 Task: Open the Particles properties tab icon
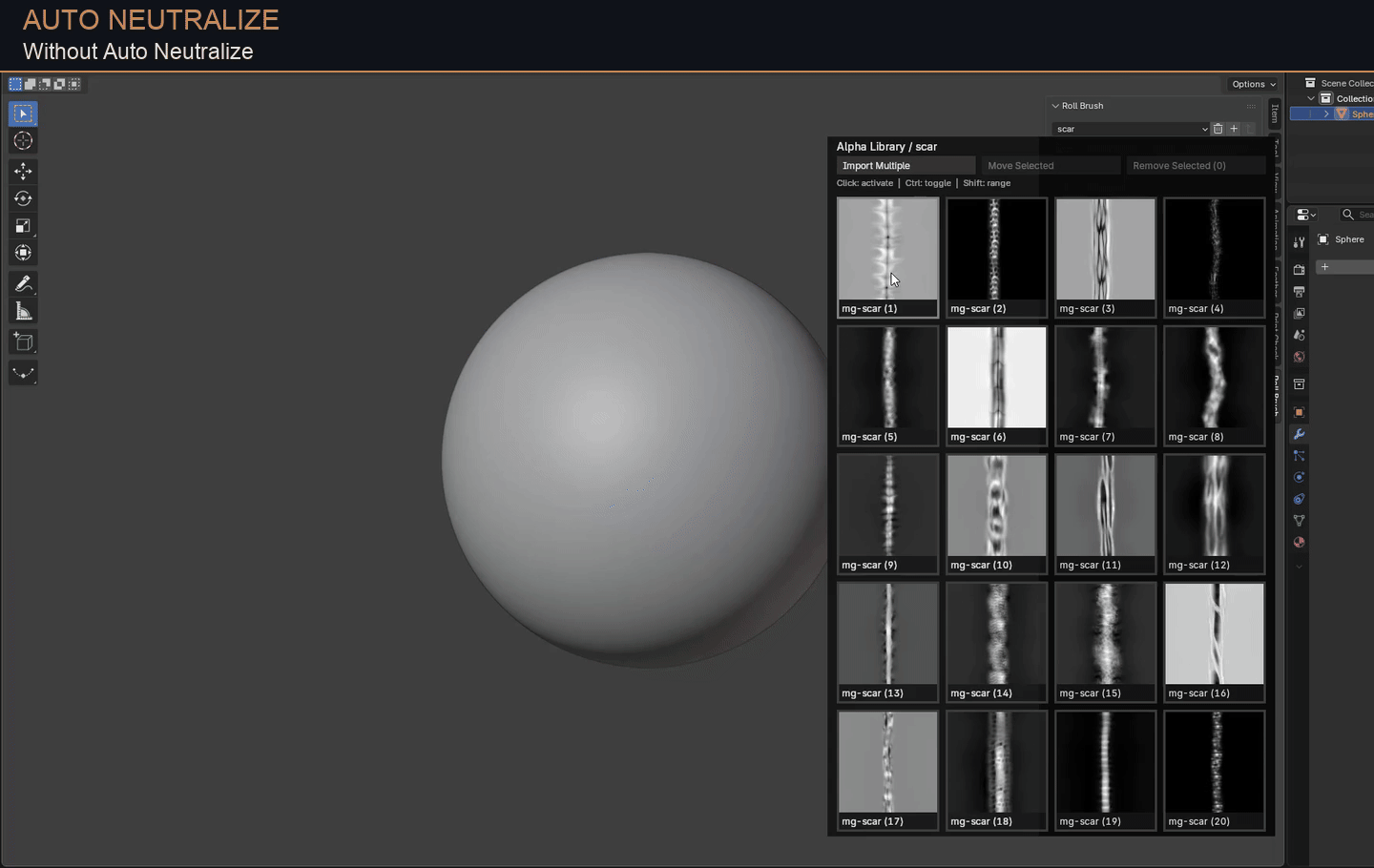1299,456
